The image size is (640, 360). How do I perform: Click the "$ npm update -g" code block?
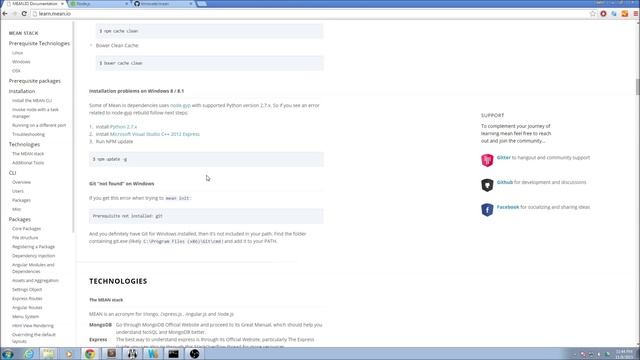click(x=206, y=159)
